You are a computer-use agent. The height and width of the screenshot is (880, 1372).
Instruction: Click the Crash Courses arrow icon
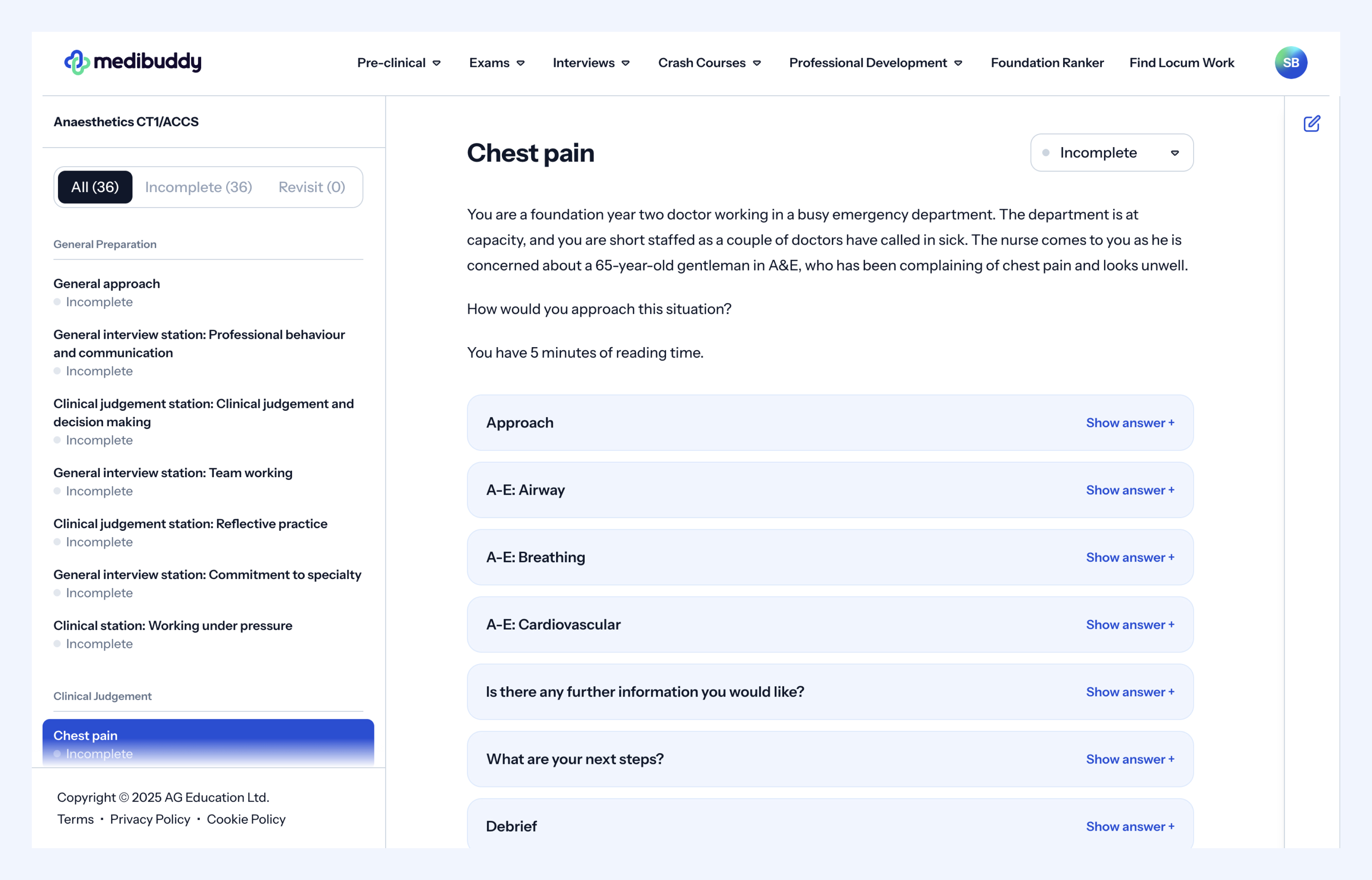tap(757, 64)
